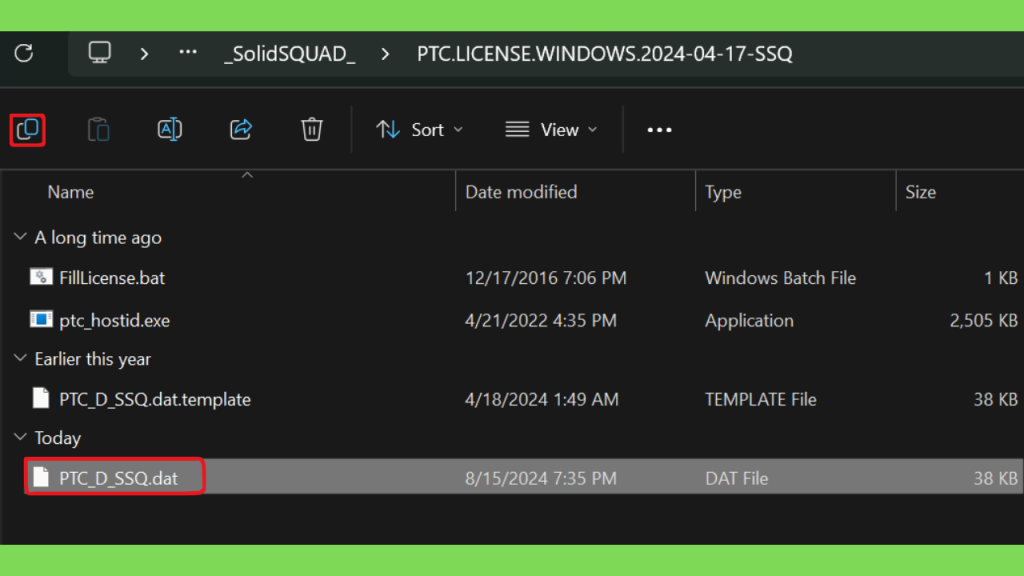
Task: Click the Today group label
Action: tap(57, 438)
